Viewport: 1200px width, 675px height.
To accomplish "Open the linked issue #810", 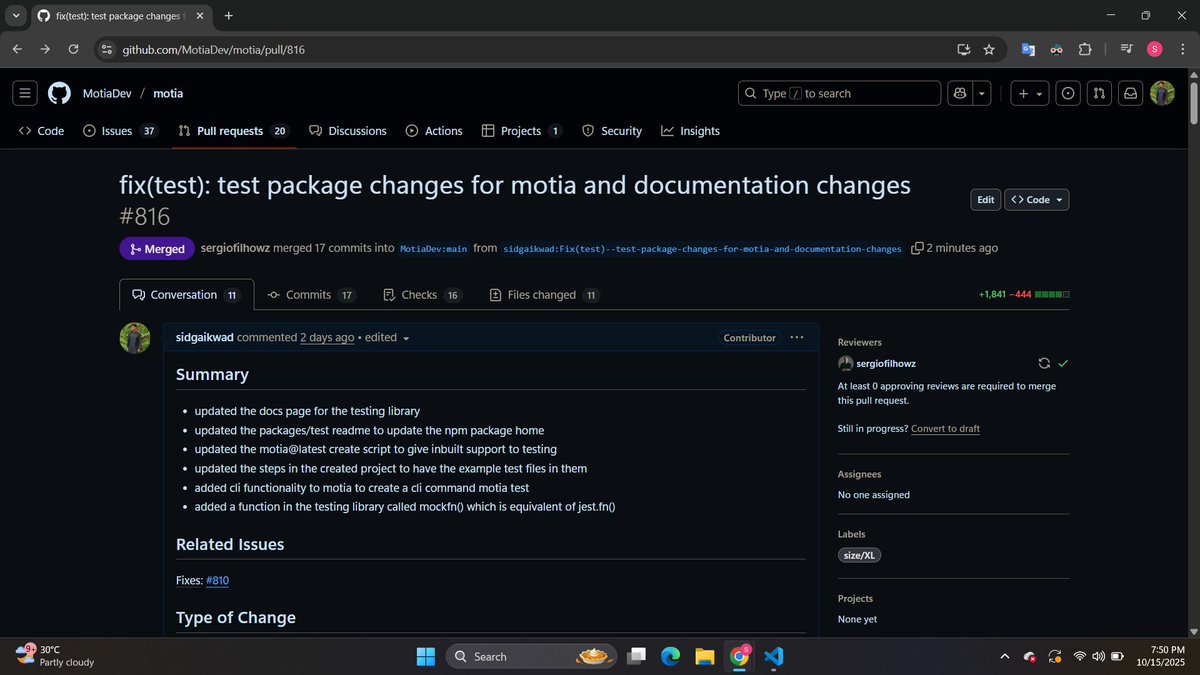I will (218, 580).
